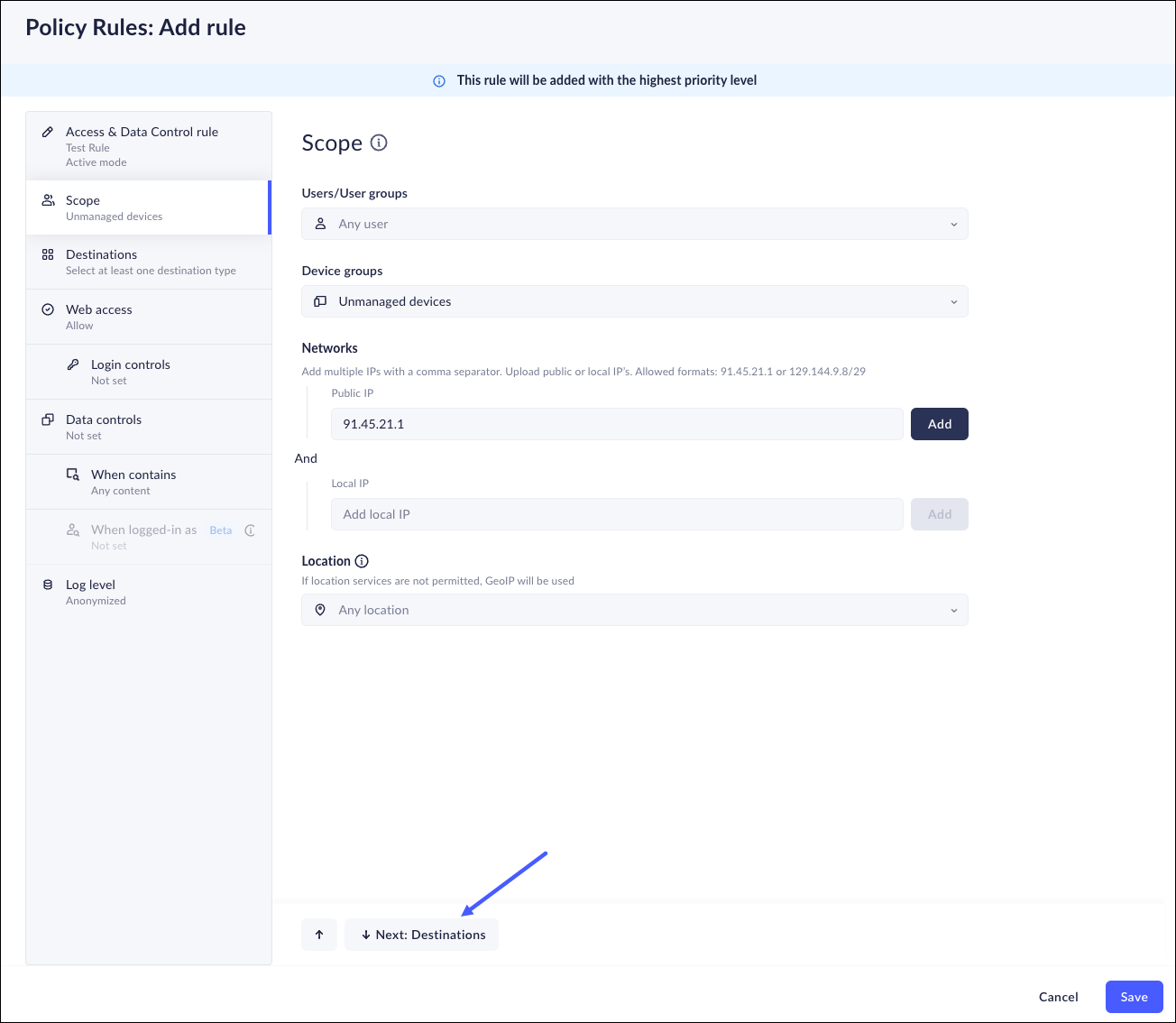Open the Any location dropdown
The height and width of the screenshot is (1023, 1176).
(634, 610)
